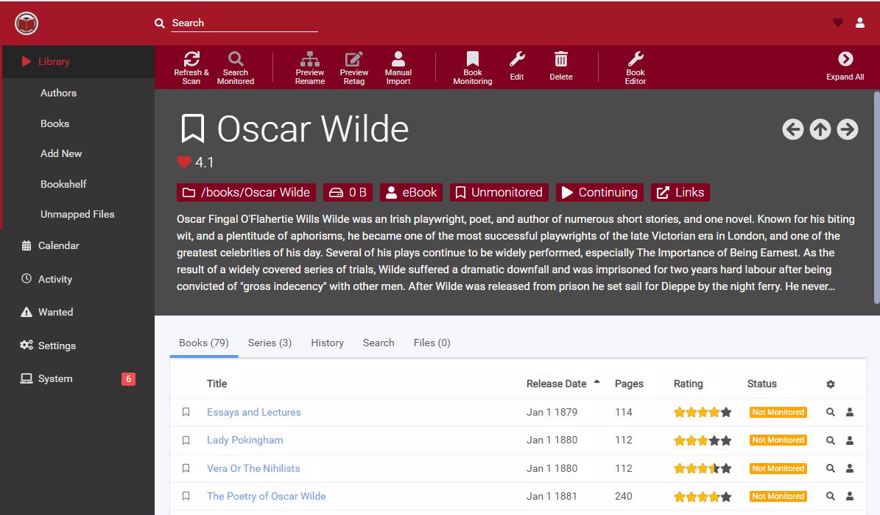Search for Vera Or The Nihilists magnifier icon
Image resolution: width=880 pixels, height=515 pixels.
830,468
